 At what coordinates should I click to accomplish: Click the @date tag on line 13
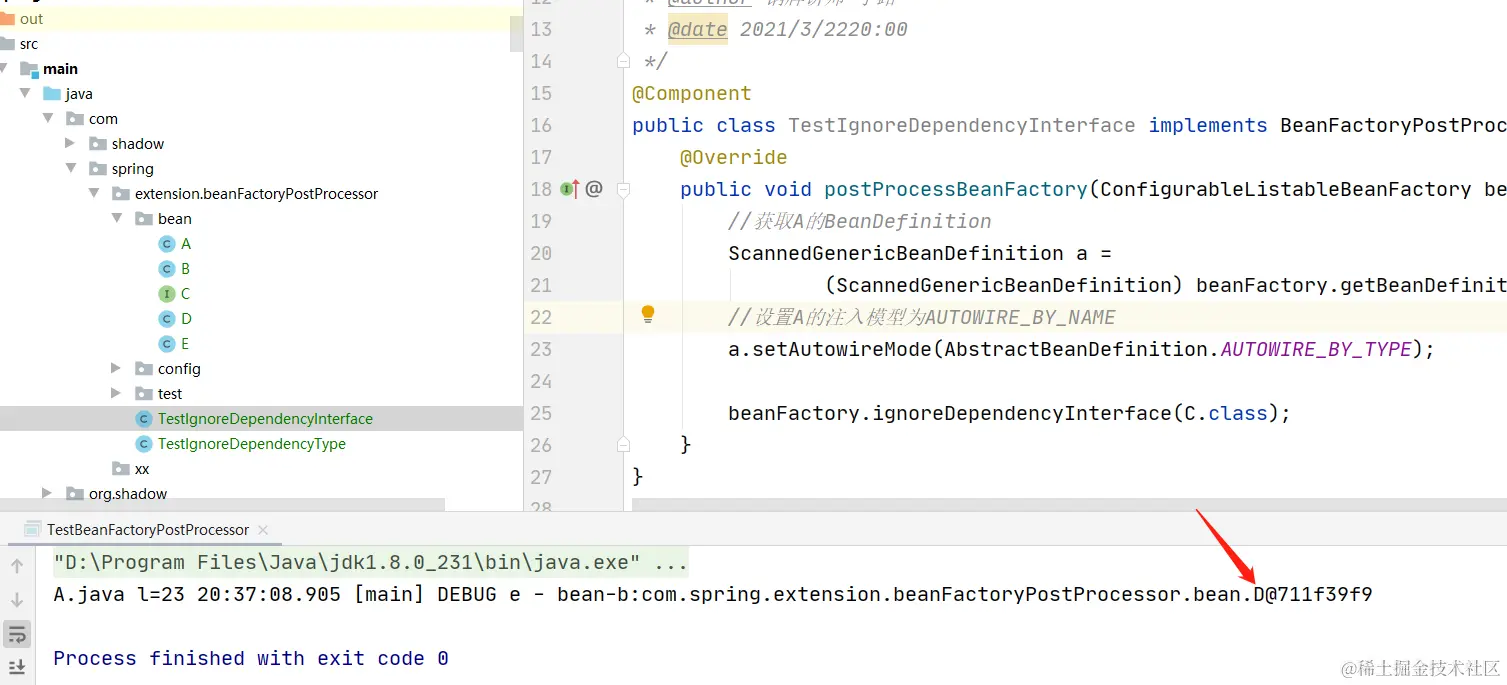pyautogui.click(x=698, y=29)
